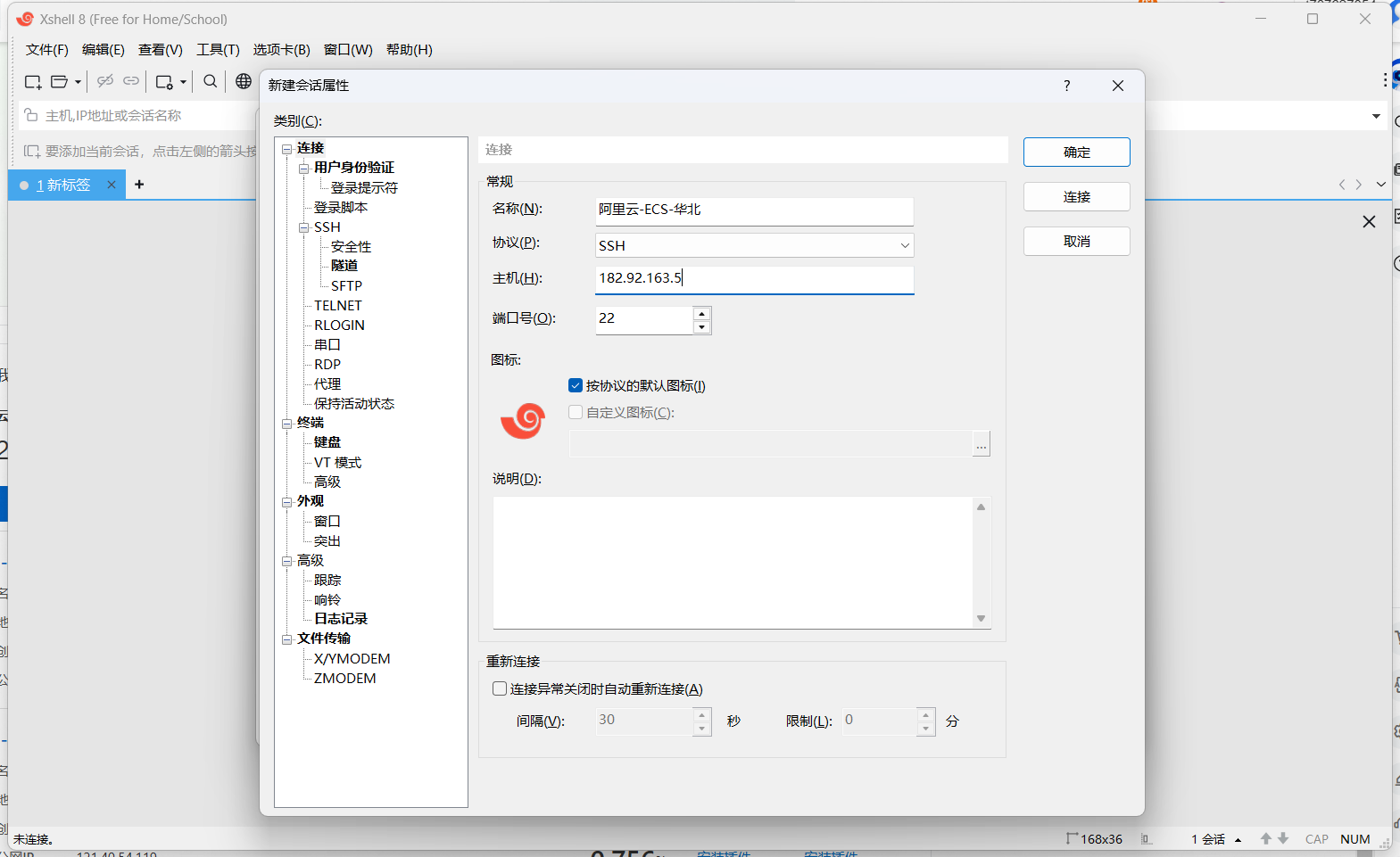This screenshot has width=1400, height=857.
Task: Open the 文件(F) menu
Action: point(46,50)
